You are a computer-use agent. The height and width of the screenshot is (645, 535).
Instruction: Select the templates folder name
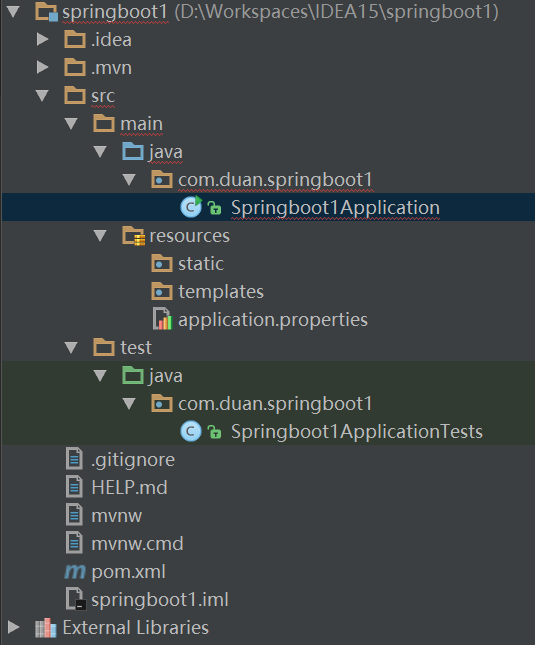221,292
